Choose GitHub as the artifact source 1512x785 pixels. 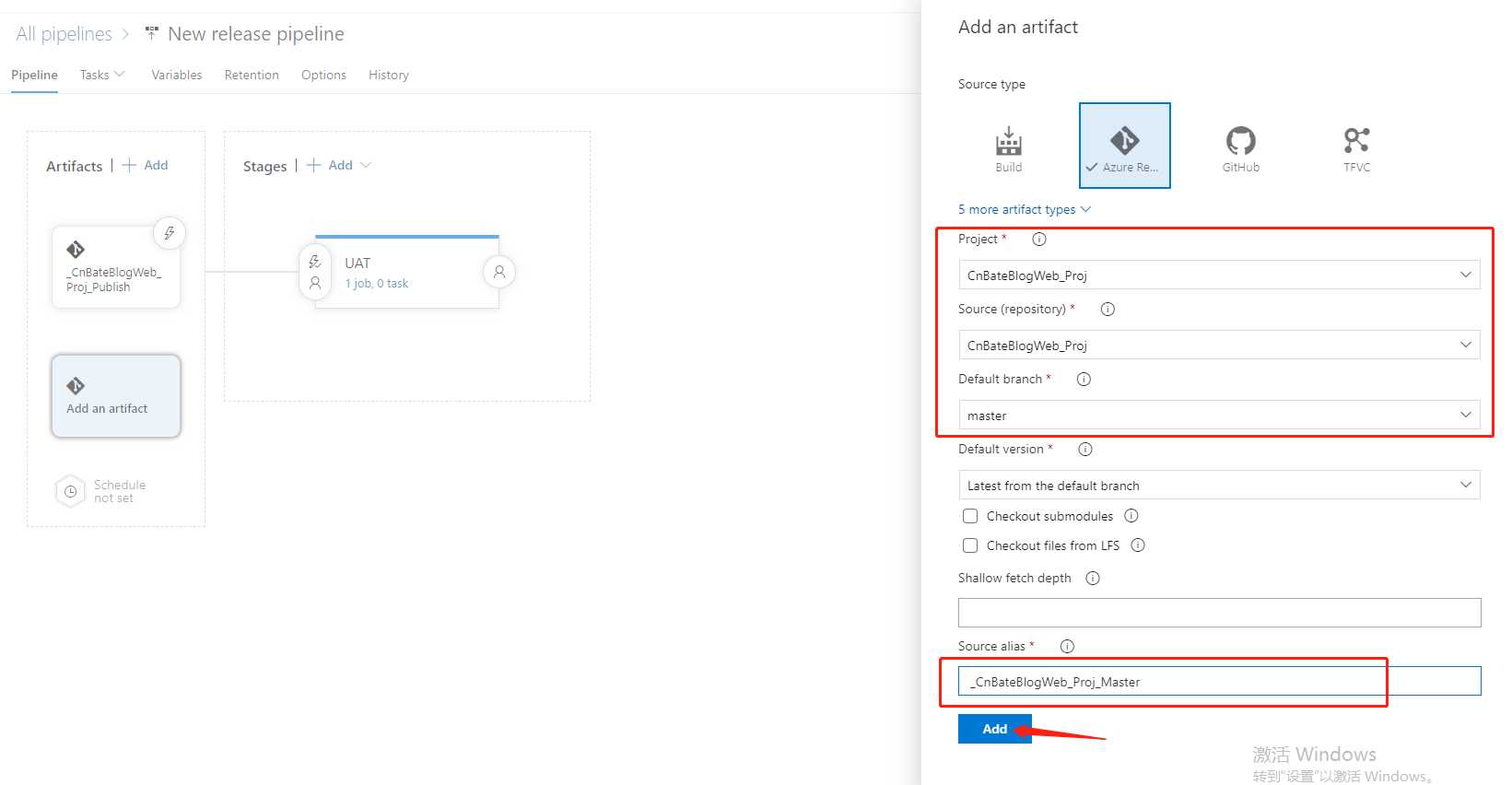pyautogui.click(x=1240, y=147)
